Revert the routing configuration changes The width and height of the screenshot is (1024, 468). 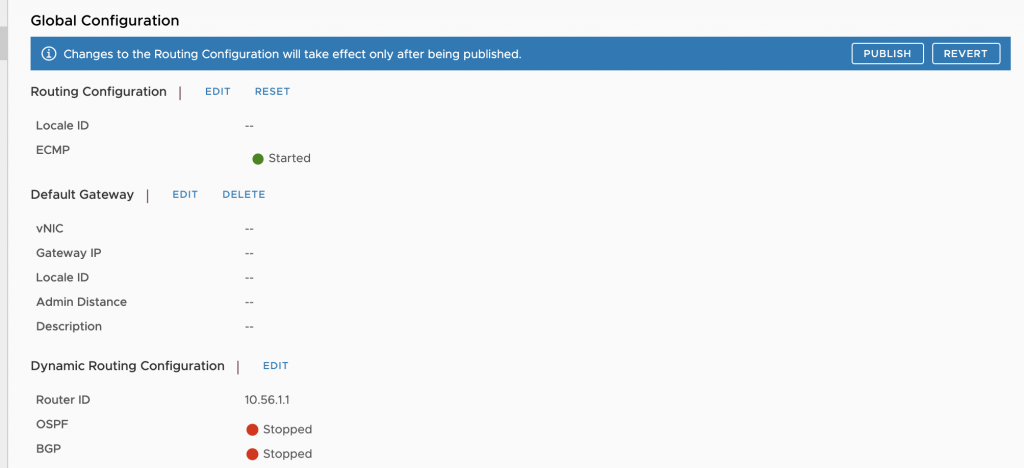click(x=966, y=54)
